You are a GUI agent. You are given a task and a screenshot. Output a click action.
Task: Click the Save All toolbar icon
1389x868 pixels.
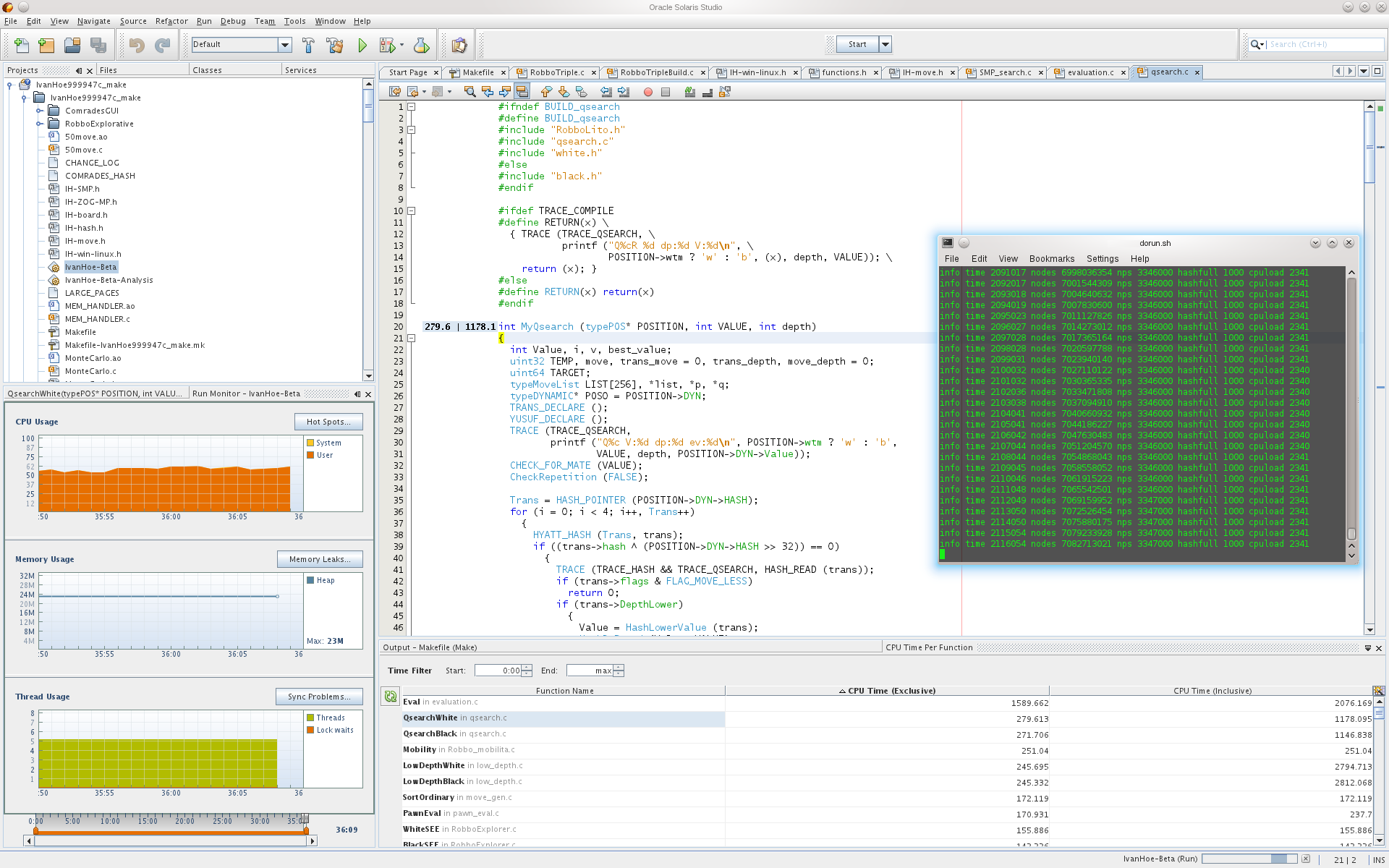(98, 45)
